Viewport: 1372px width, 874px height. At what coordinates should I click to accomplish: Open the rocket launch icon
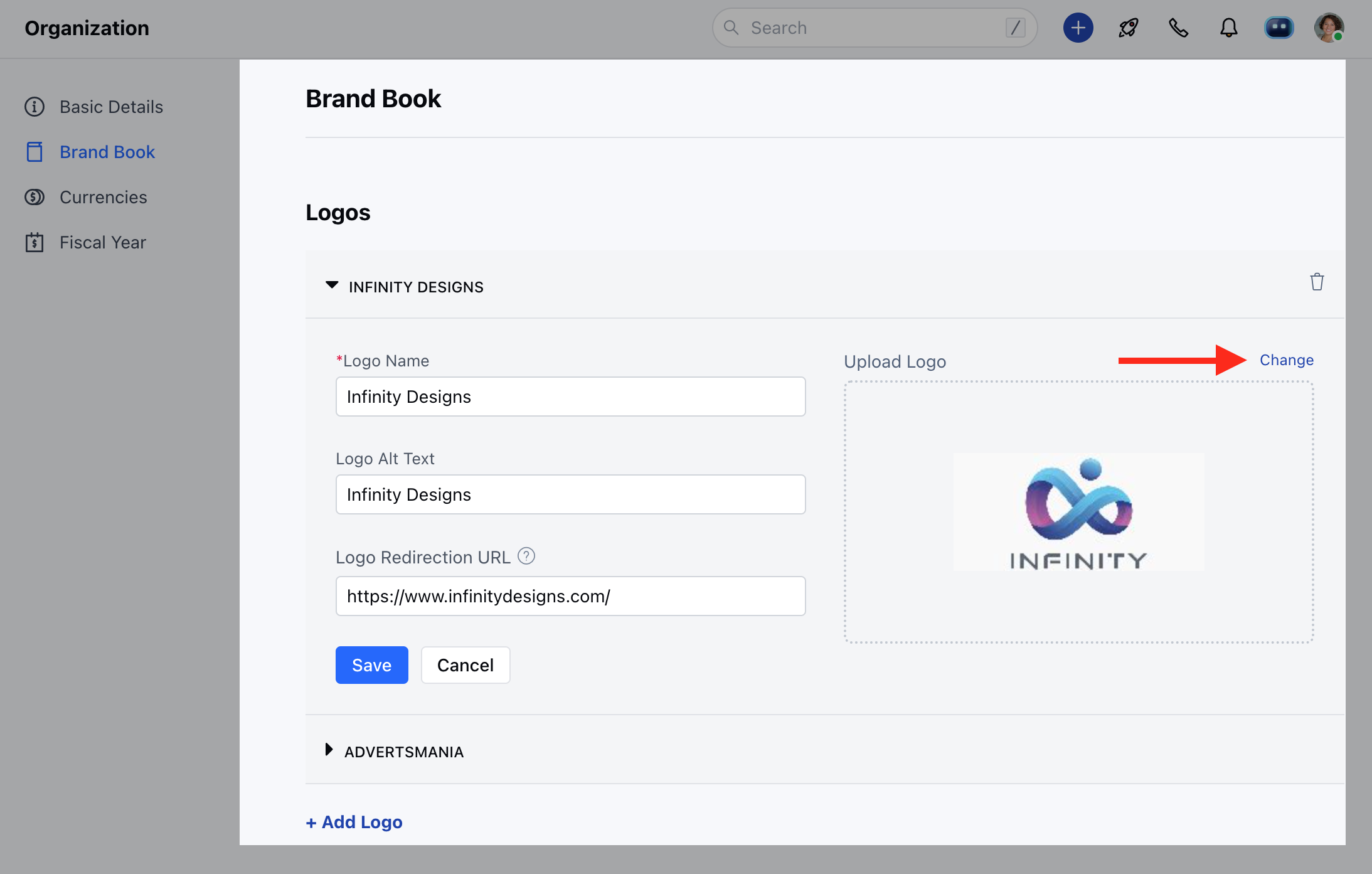(1128, 28)
